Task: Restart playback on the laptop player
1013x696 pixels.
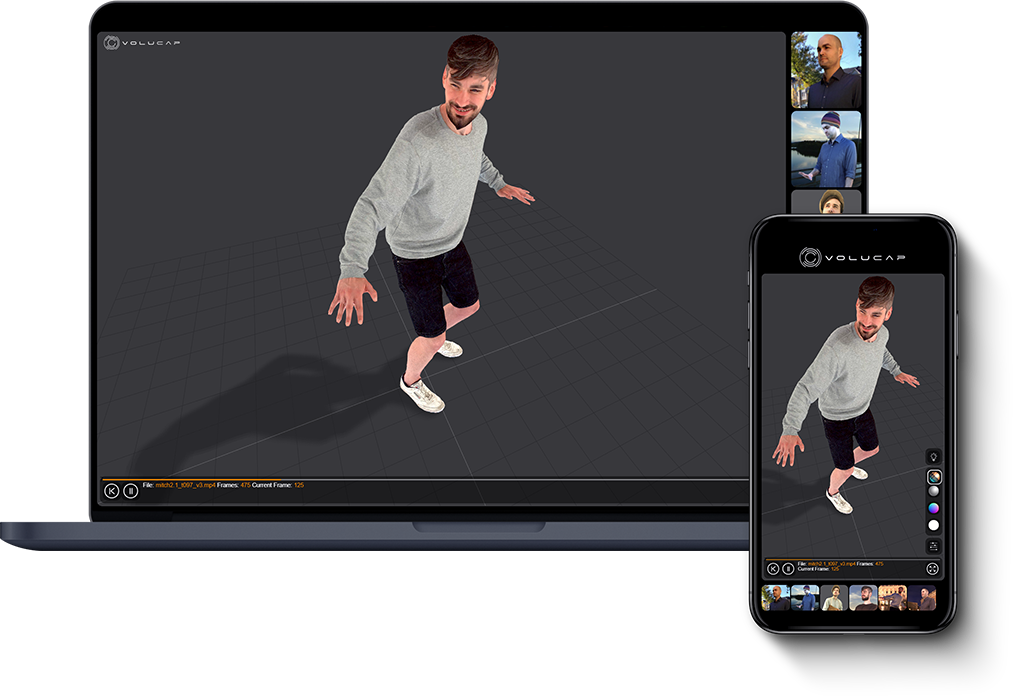Action: [x=112, y=490]
